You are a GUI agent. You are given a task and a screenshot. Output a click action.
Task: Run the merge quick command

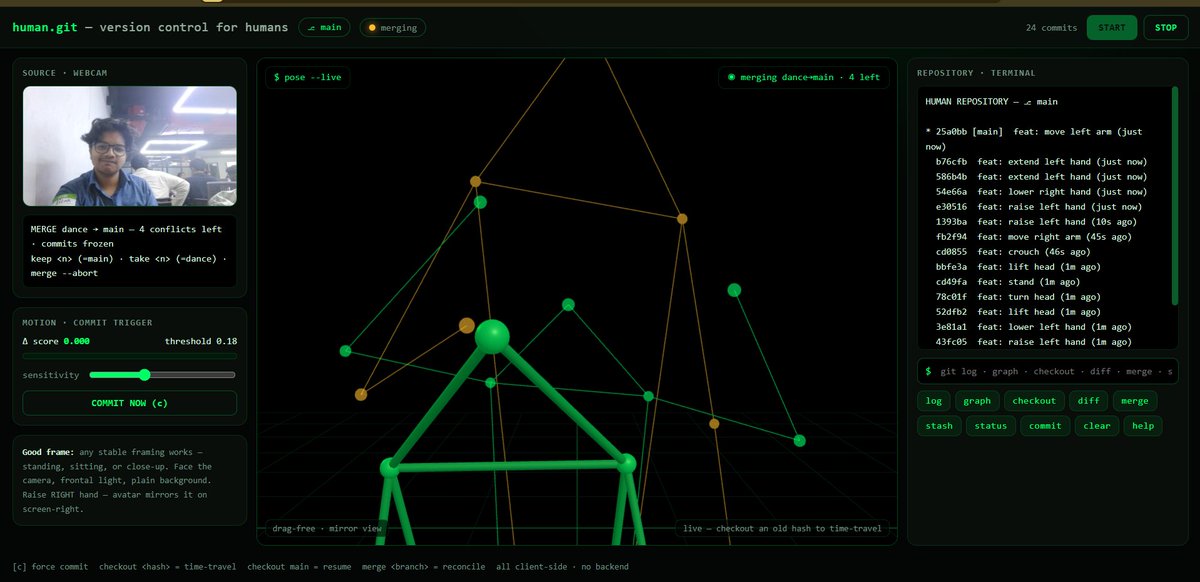(1134, 401)
